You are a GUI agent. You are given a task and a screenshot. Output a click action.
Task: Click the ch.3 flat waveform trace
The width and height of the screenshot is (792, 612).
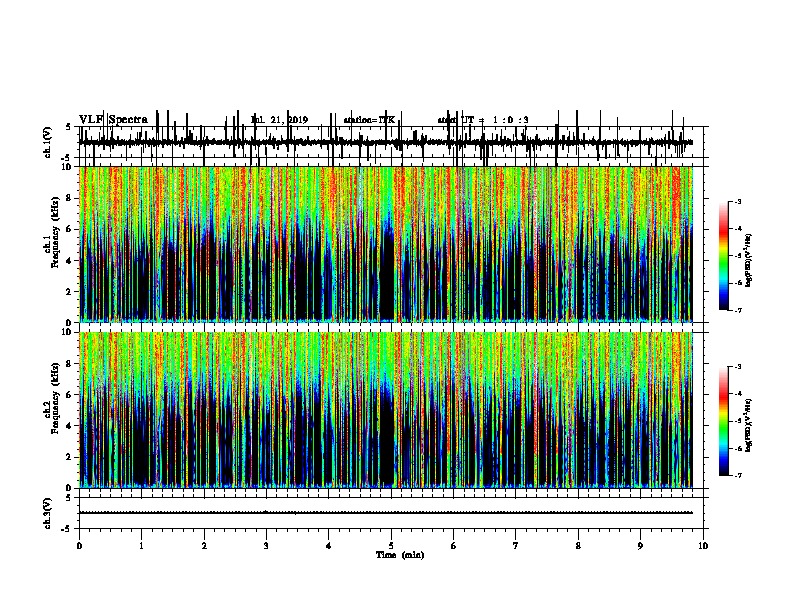pyautogui.click(x=386, y=513)
